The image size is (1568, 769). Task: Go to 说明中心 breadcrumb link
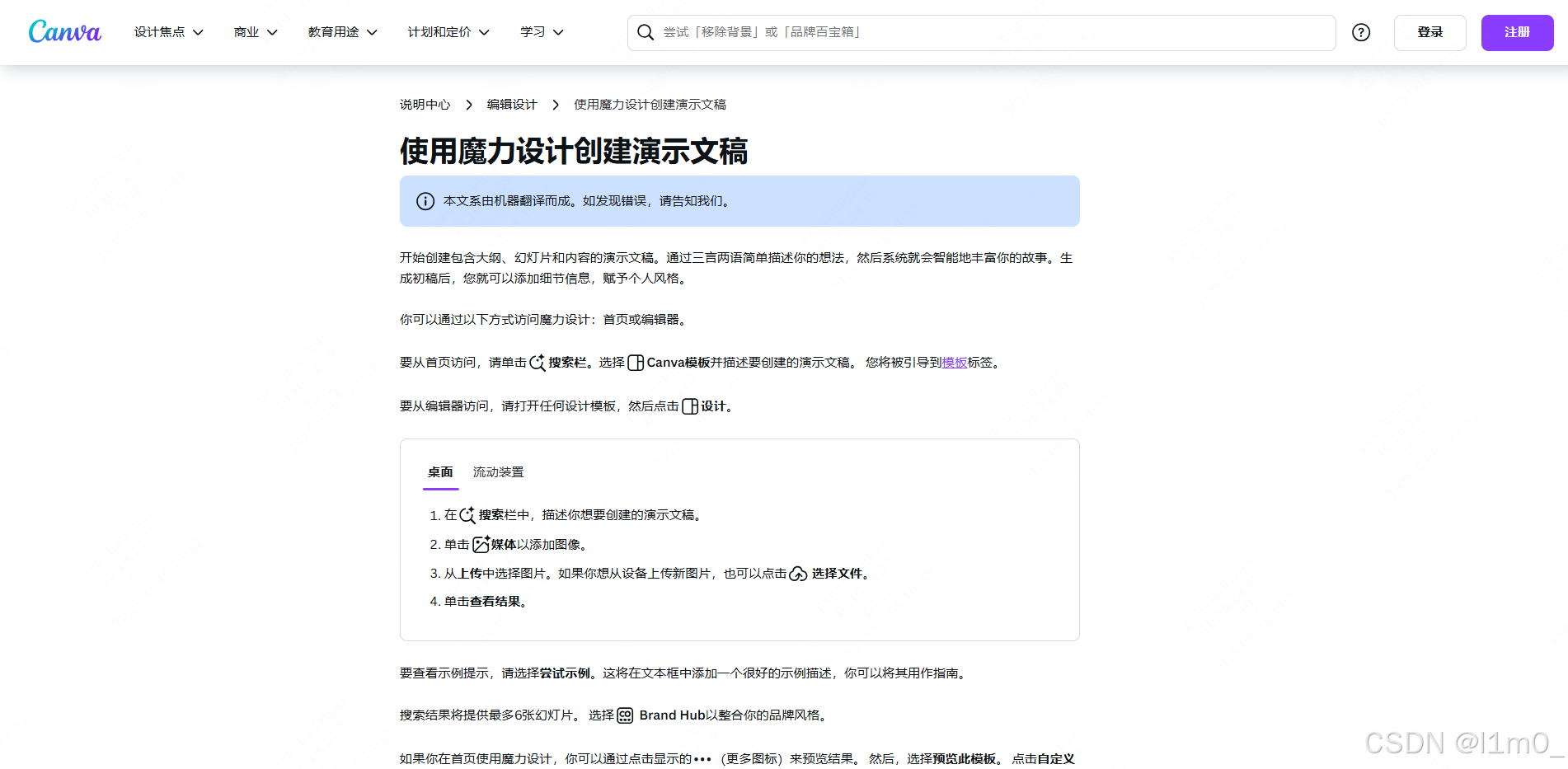(425, 105)
